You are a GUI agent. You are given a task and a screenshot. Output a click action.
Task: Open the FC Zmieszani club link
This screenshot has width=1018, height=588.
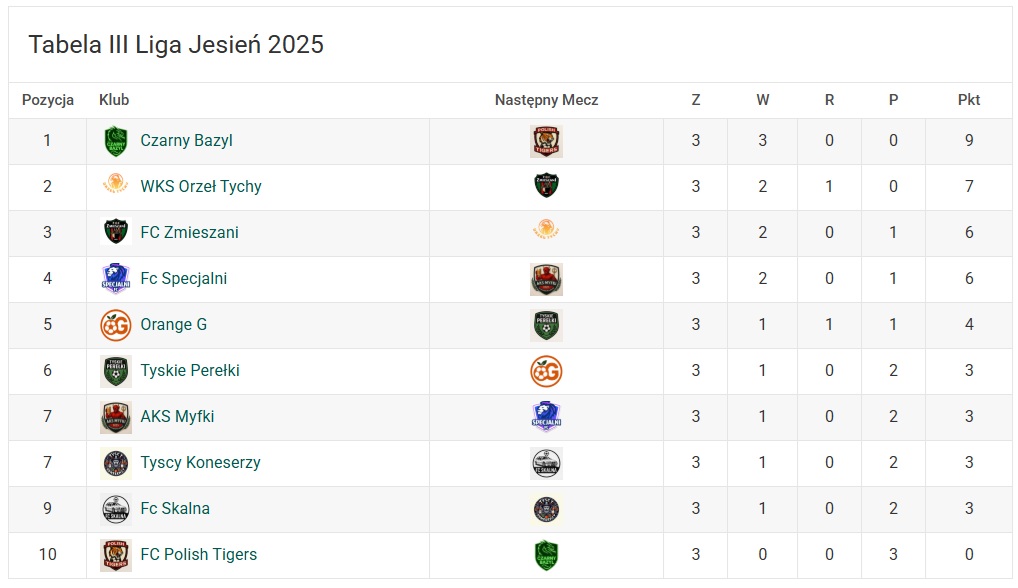[x=189, y=233]
